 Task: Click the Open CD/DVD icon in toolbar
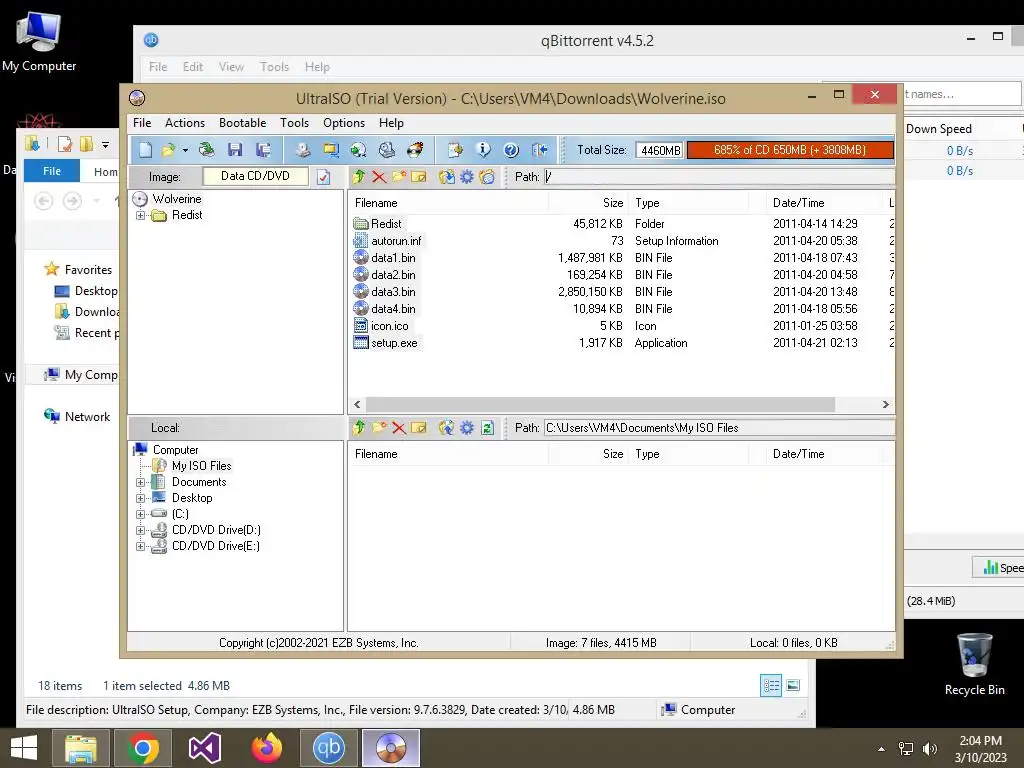[x=206, y=150]
